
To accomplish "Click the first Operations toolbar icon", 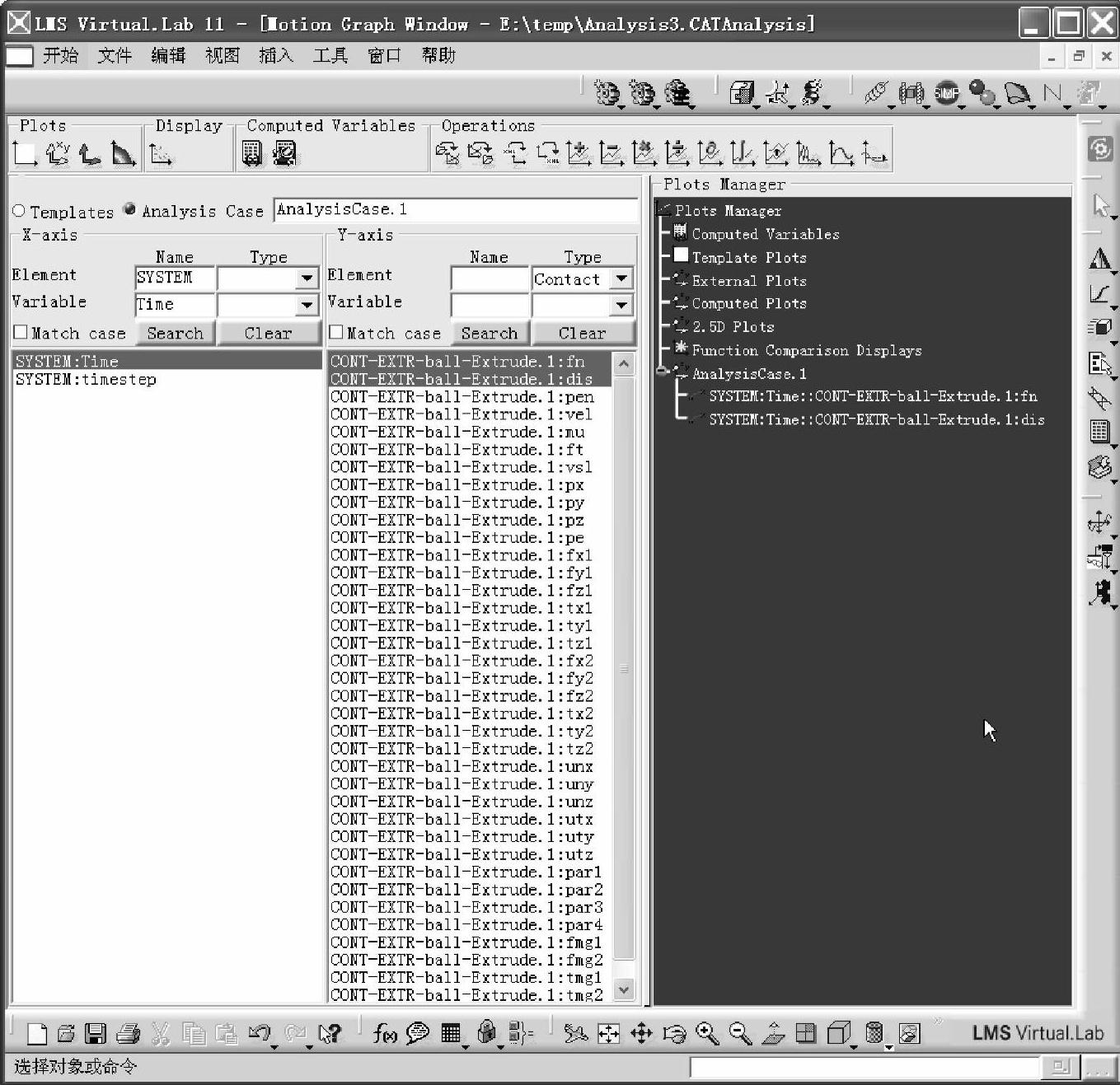I will [x=448, y=153].
